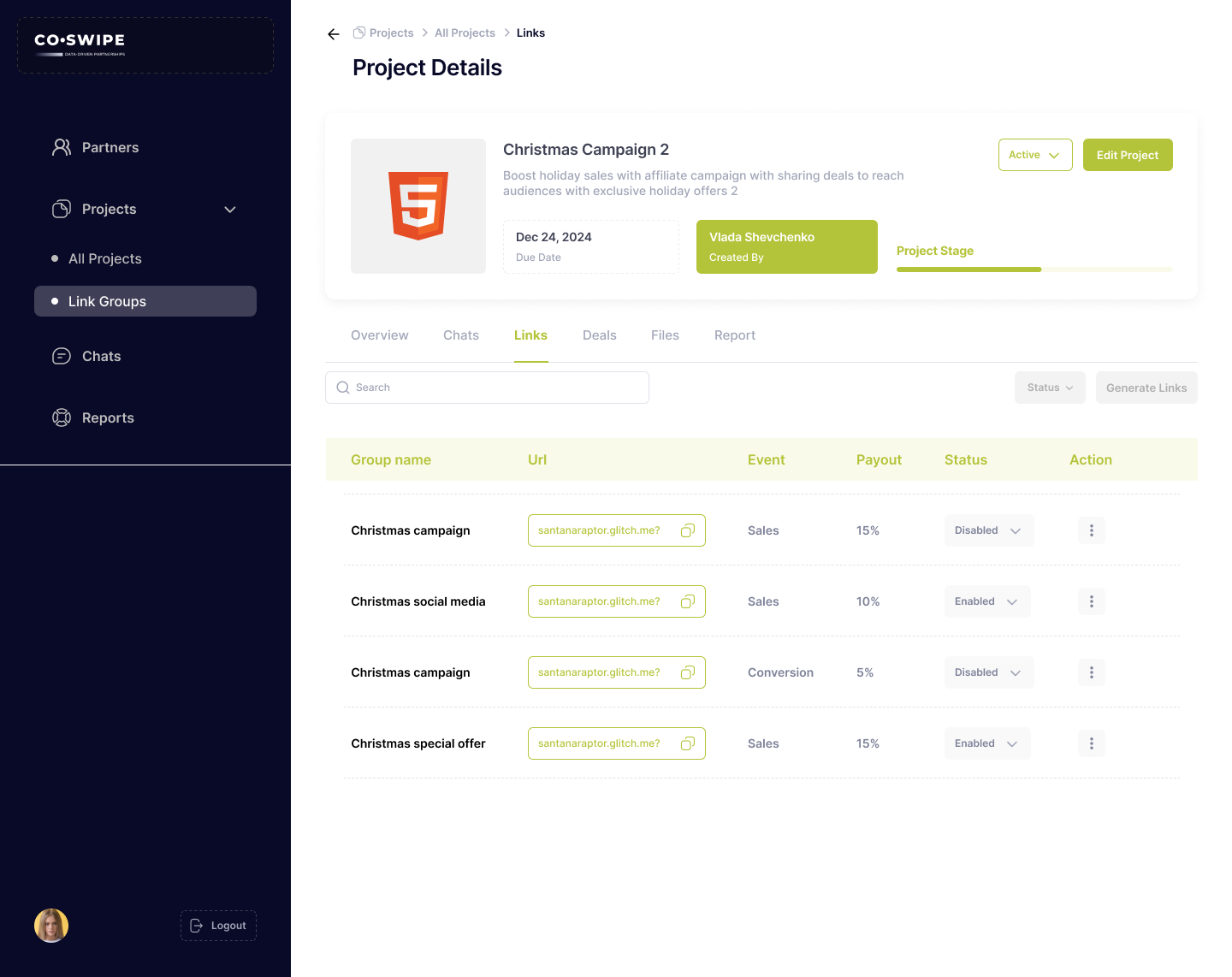Copy URL in Christmas special offer row

click(x=687, y=744)
